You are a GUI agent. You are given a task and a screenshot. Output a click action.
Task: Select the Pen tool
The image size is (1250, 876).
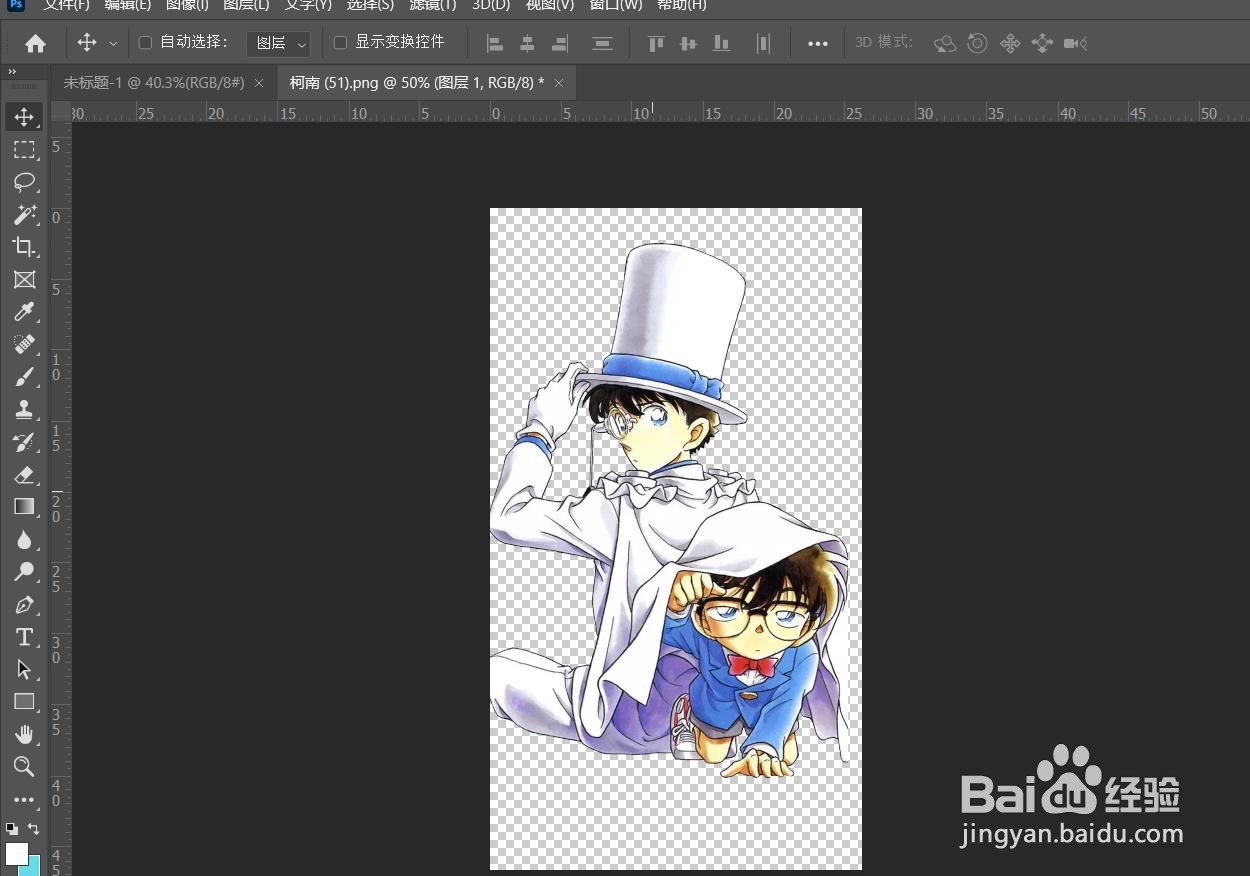[25, 605]
